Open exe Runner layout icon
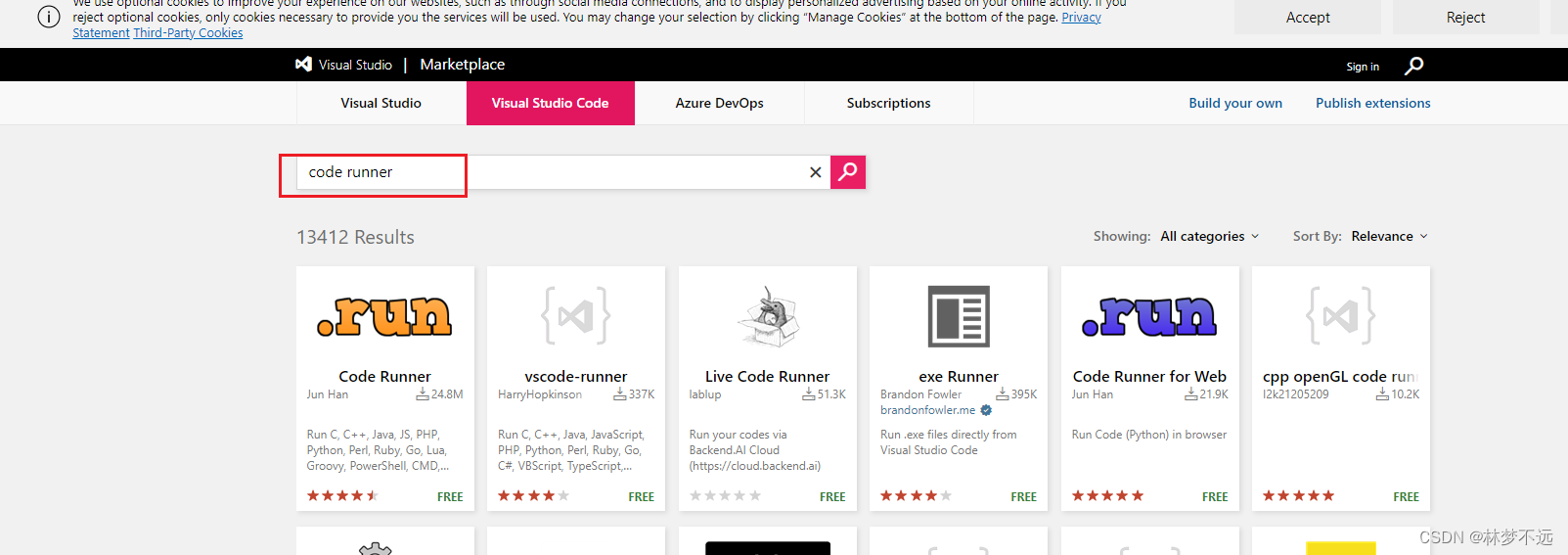 click(x=959, y=316)
